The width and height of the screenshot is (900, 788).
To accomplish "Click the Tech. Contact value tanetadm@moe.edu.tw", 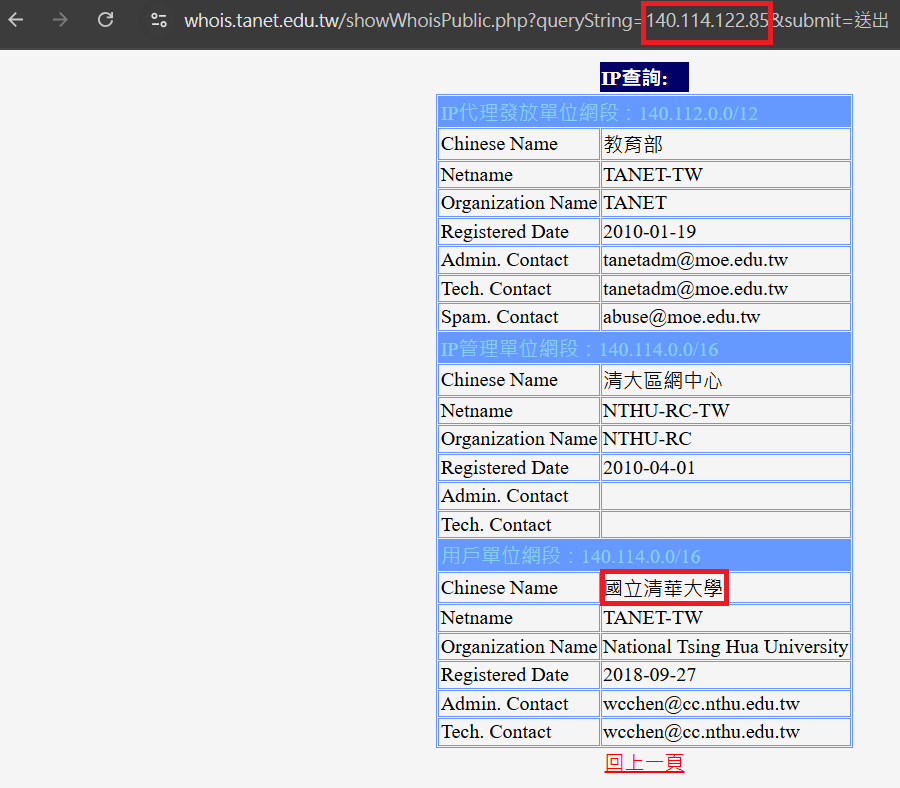I will point(726,289).
